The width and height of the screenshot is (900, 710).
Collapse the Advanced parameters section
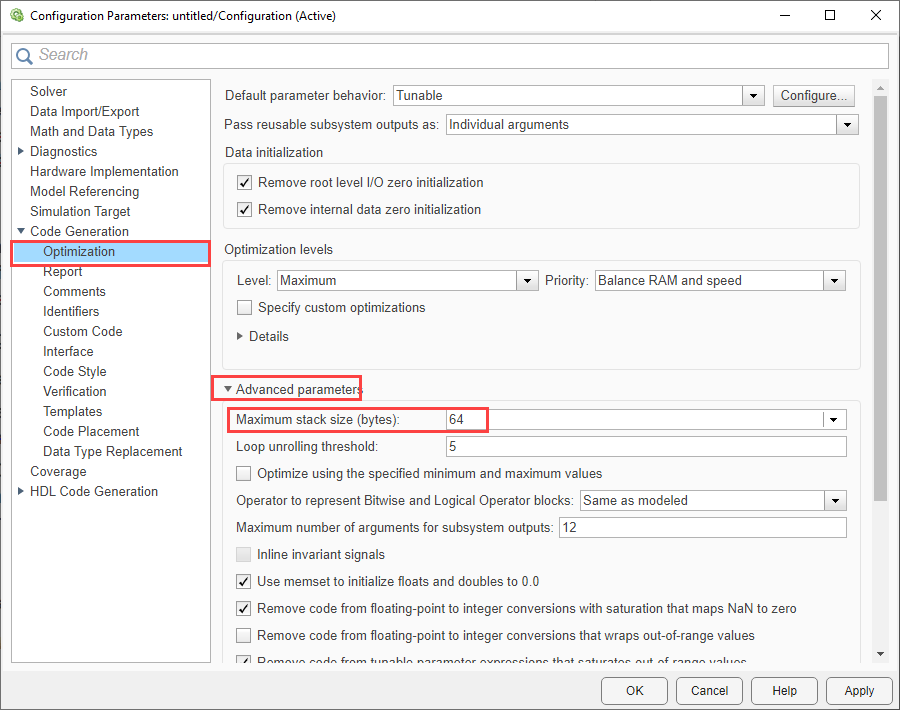228,389
